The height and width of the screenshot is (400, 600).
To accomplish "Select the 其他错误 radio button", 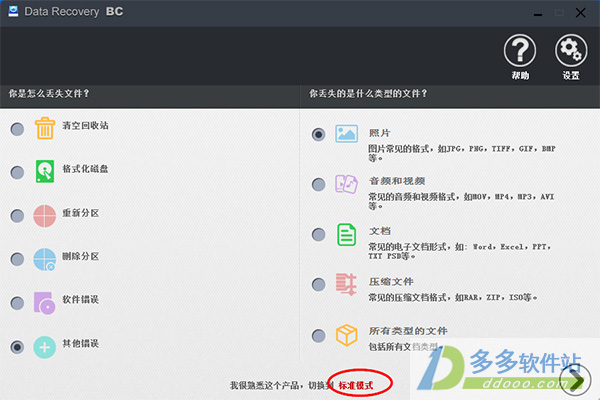I will (17, 347).
